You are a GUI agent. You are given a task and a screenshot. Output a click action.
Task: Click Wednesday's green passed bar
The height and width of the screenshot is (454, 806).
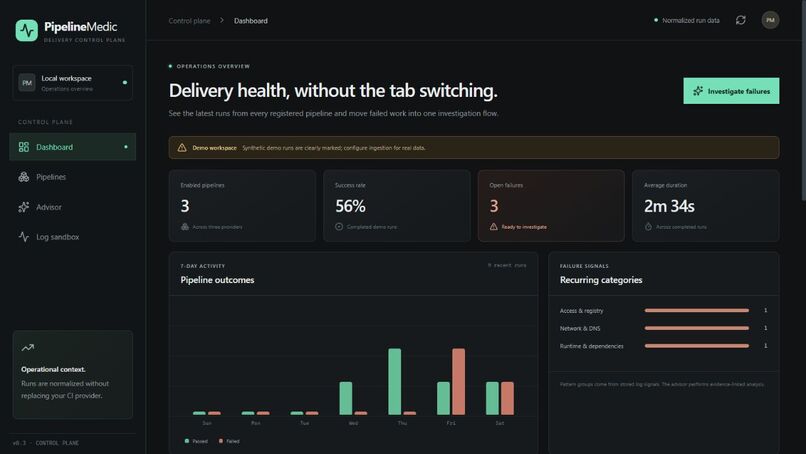(x=346, y=398)
